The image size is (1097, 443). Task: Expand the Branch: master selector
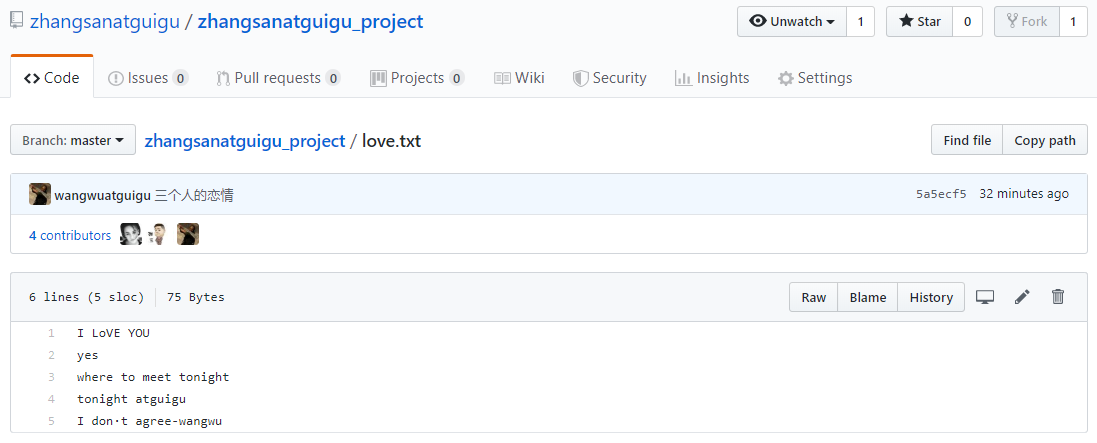pos(73,141)
